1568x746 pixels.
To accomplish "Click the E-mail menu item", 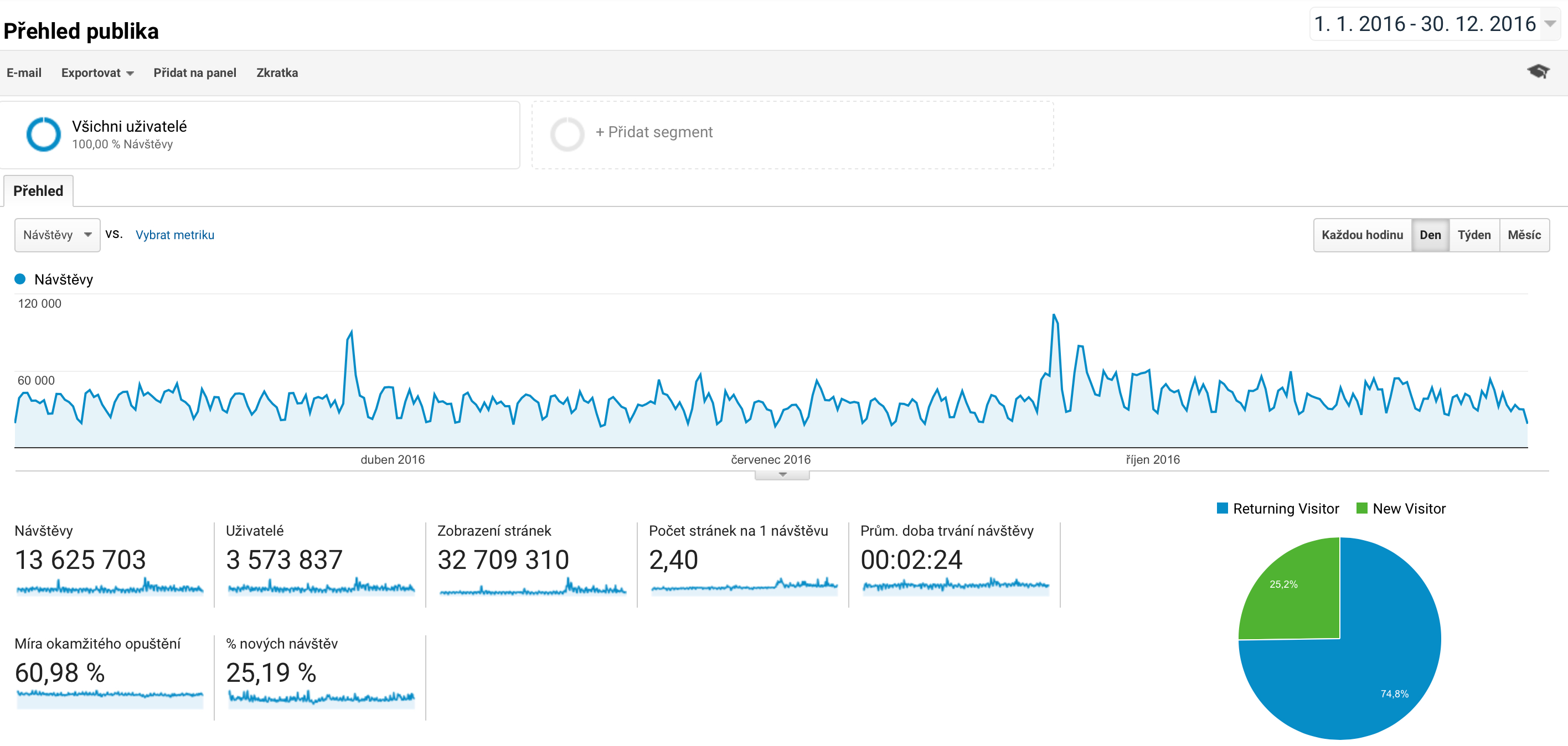I will (x=24, y=73).
